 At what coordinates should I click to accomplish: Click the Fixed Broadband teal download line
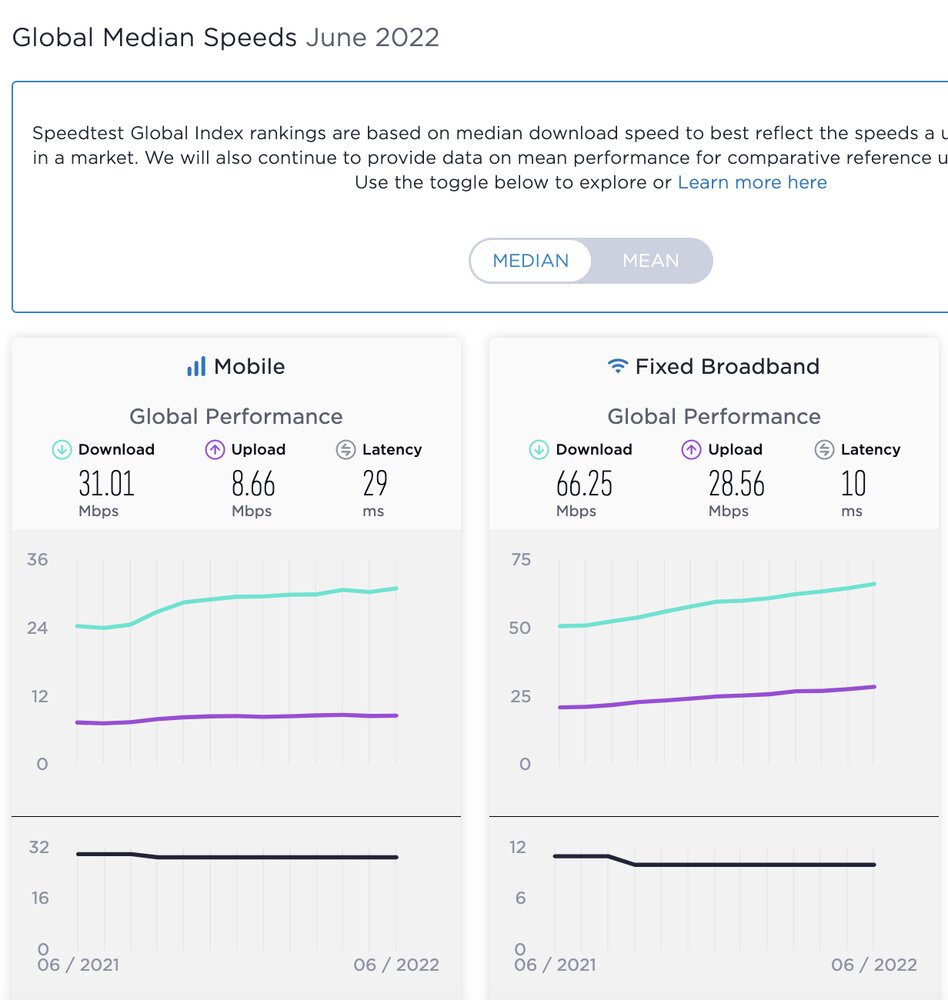[x=716, y=601]
